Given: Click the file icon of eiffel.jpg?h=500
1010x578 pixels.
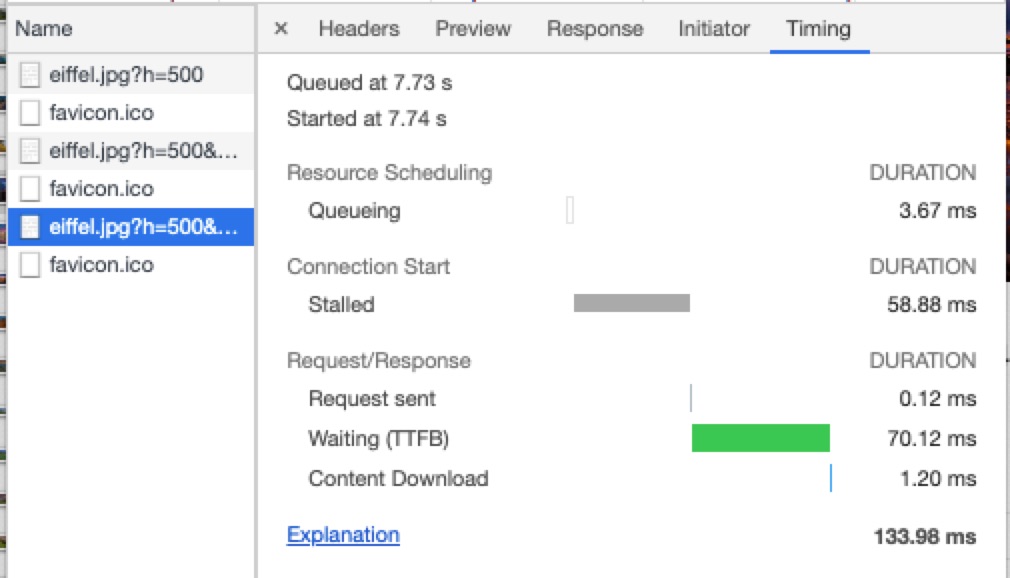Looking at the screenshot, I should [31, 74].
